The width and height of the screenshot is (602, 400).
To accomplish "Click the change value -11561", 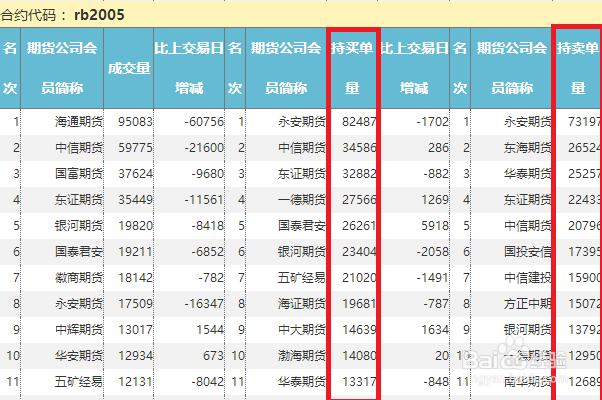I will point(204,200).
